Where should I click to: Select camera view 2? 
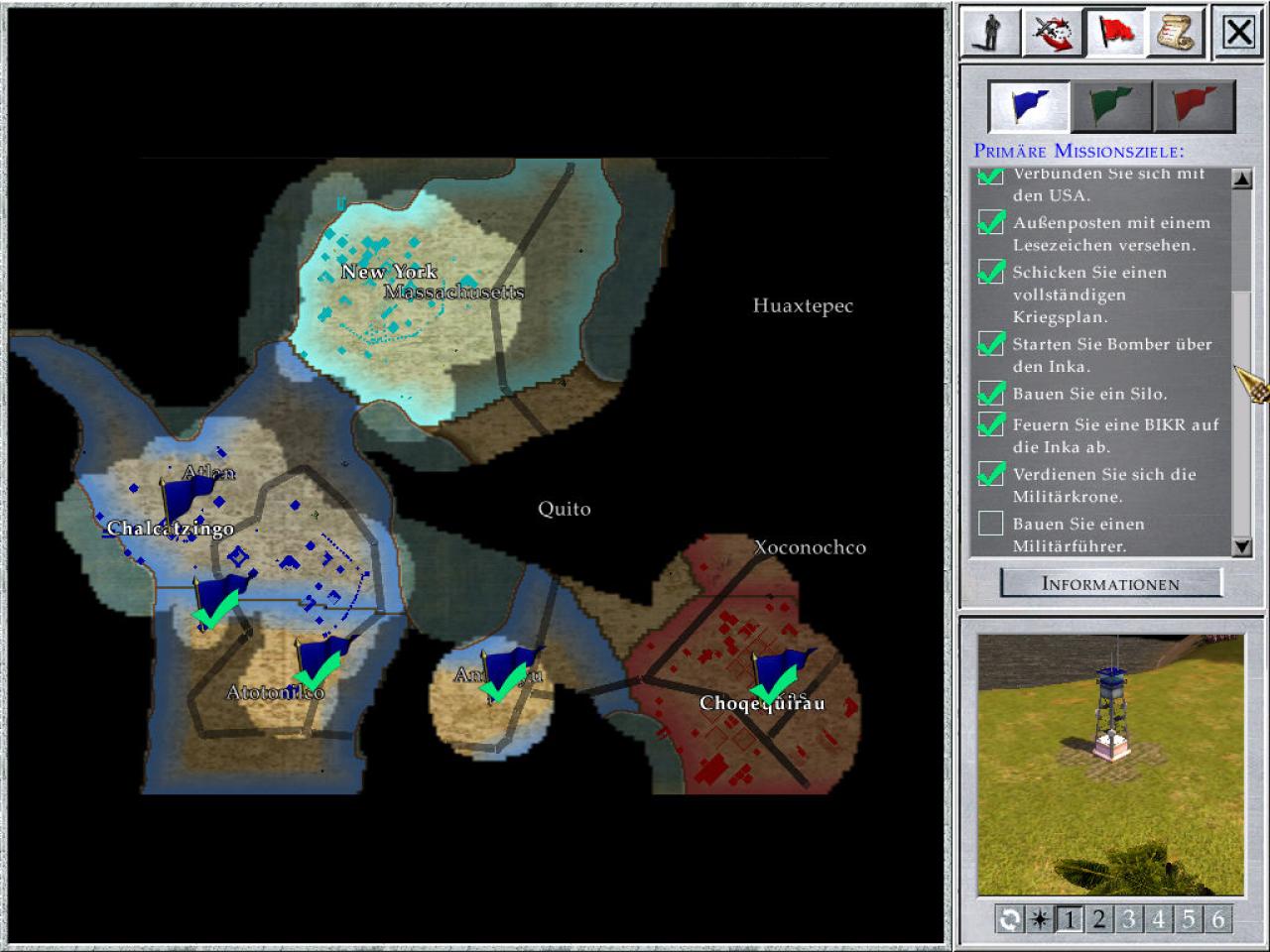point(1098,919)
